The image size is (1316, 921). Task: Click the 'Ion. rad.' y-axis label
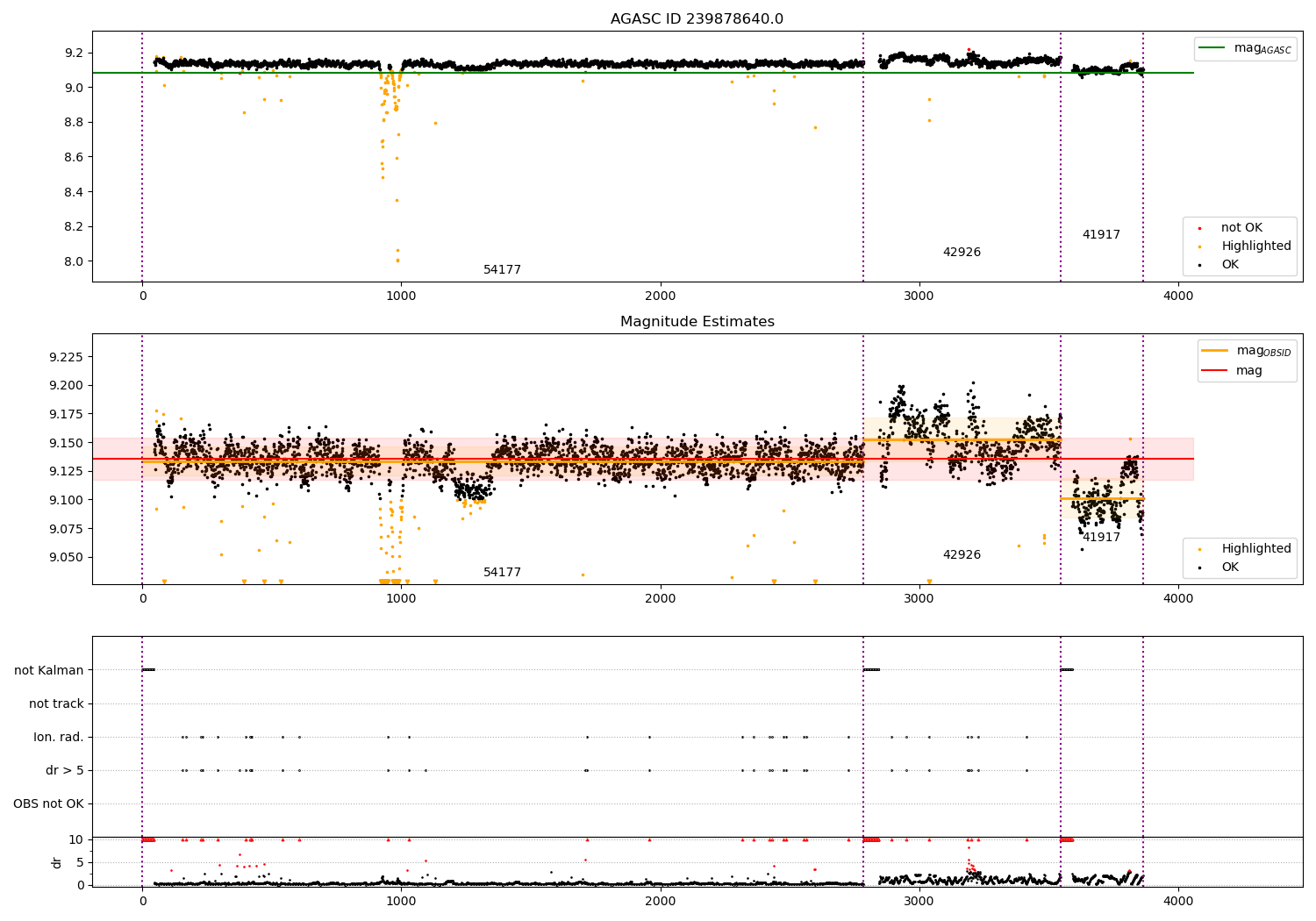coord(59,737)
